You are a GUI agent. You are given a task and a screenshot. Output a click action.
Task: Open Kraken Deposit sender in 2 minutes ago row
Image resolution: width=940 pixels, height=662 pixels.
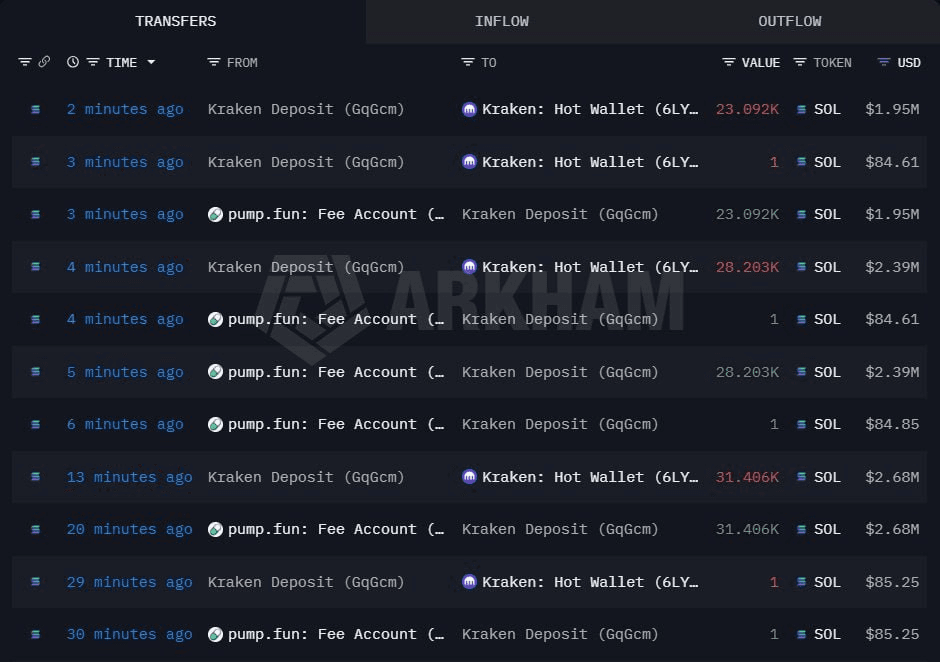306,109
